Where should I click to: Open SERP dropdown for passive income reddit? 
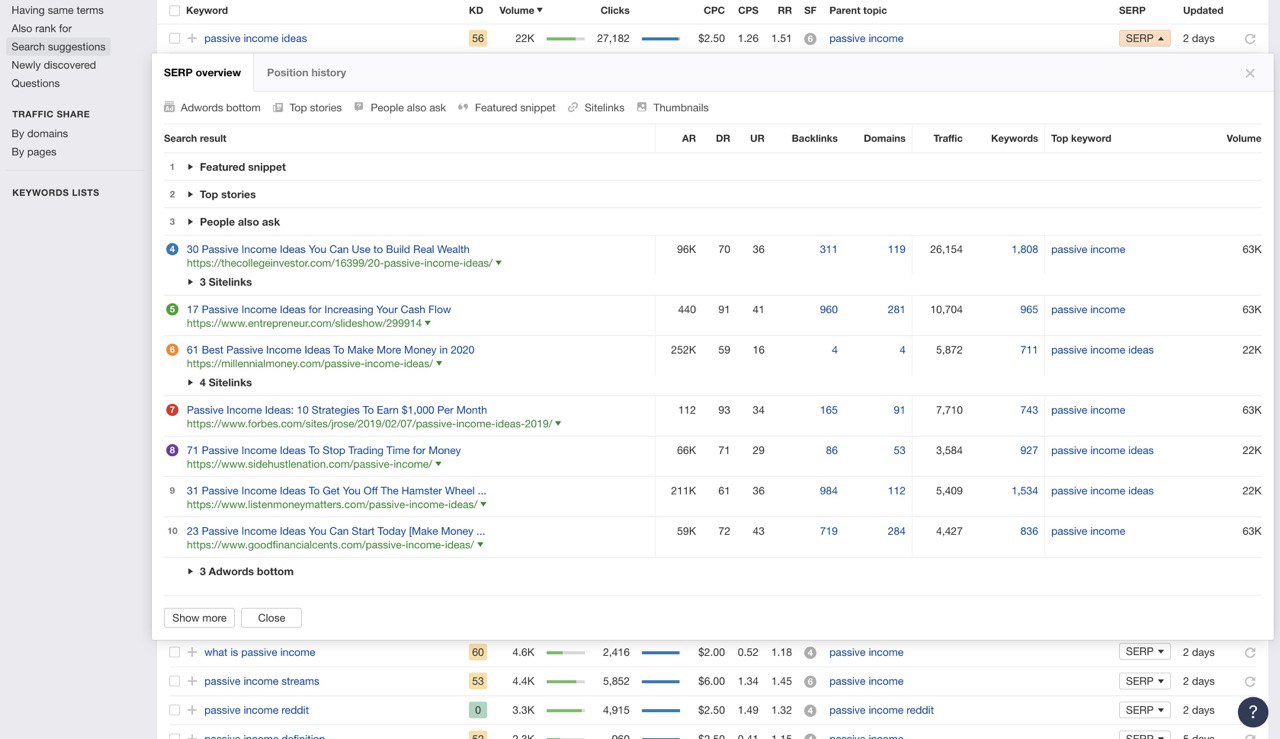[1144, 710]
